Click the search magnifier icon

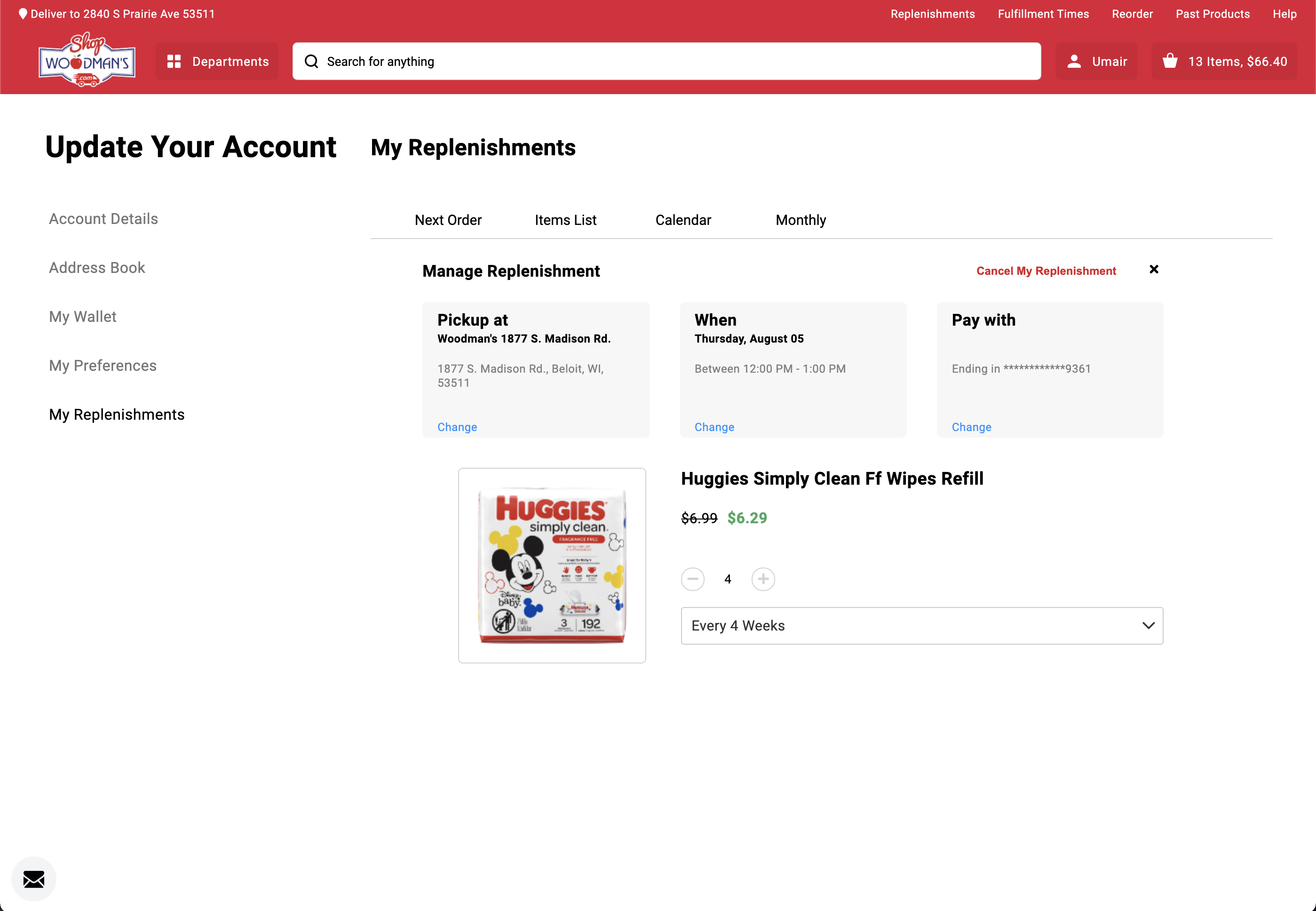(311, 61)
